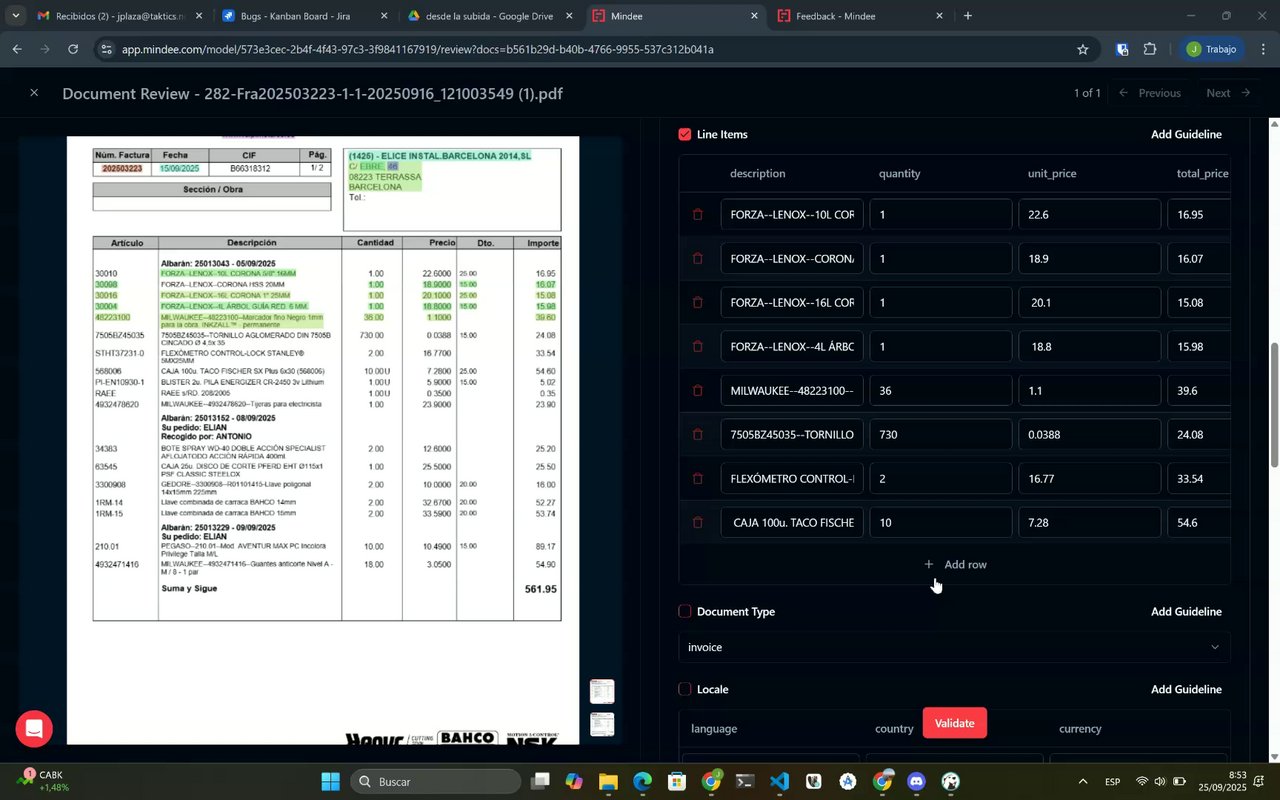
Task: Click the highlighted invoice number 202503223
Action: [x=123, y=169]
